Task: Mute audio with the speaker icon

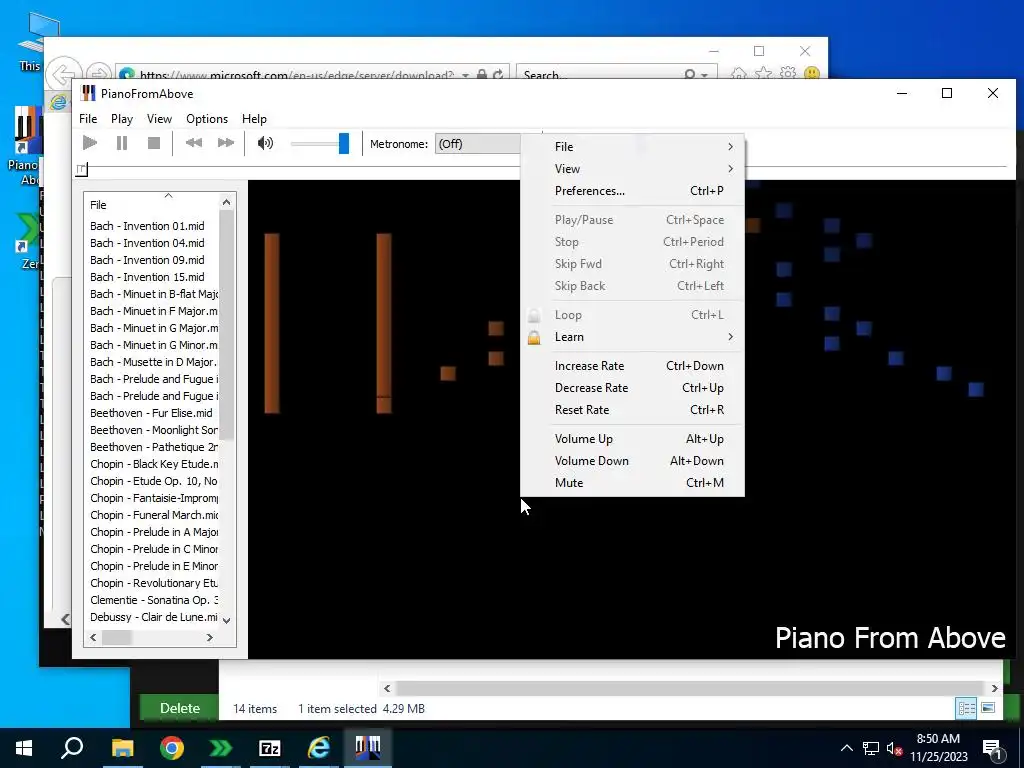Action: click(265, 143)
